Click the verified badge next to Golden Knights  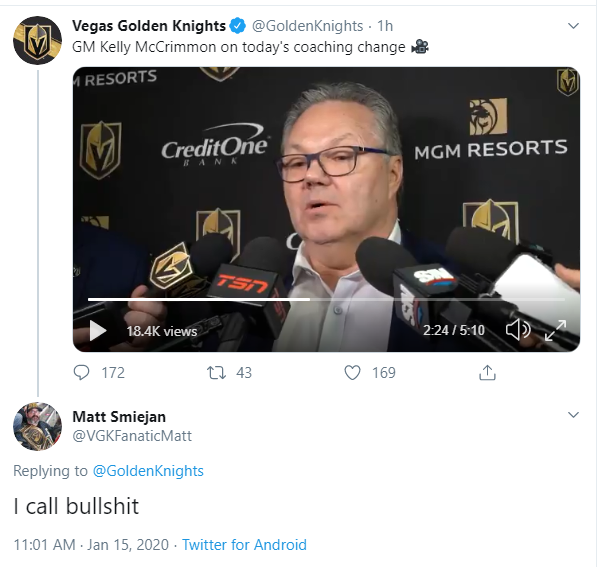tap(239, 25)
